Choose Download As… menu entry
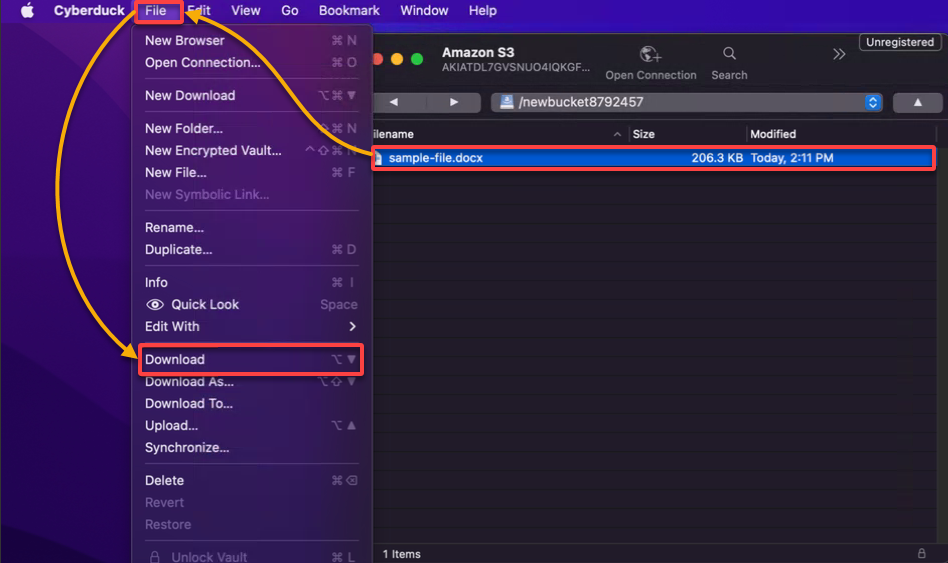The width and height of the screenshot is (948, 563). [251, 382]
